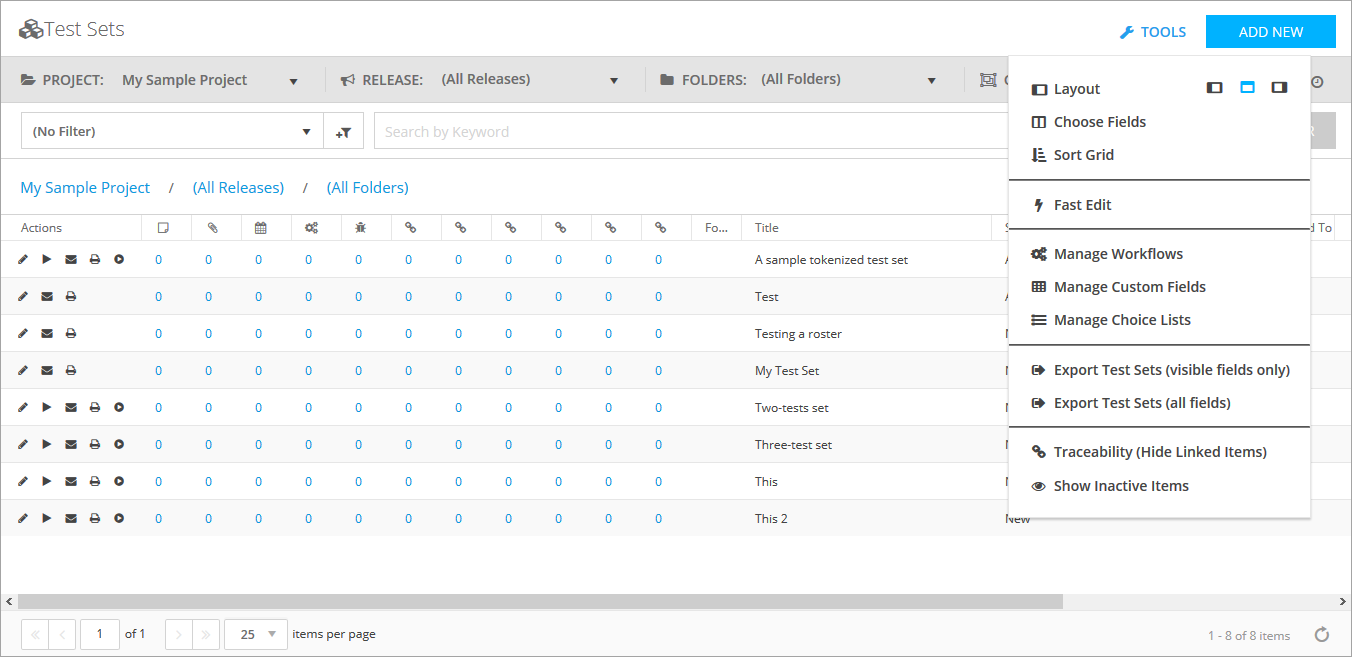Image resolution: width=1352 pixels, height=657 pixels.
Task: Expand the Release dropdown '(All Releases)'
Action: click(x=530, y=80)
